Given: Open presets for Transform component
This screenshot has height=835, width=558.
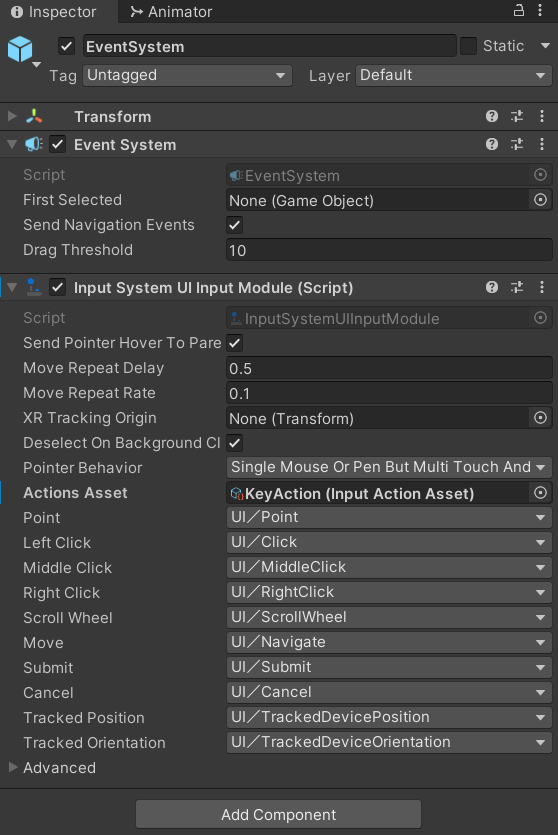Looking at the screenshot, I should [517, 116].
